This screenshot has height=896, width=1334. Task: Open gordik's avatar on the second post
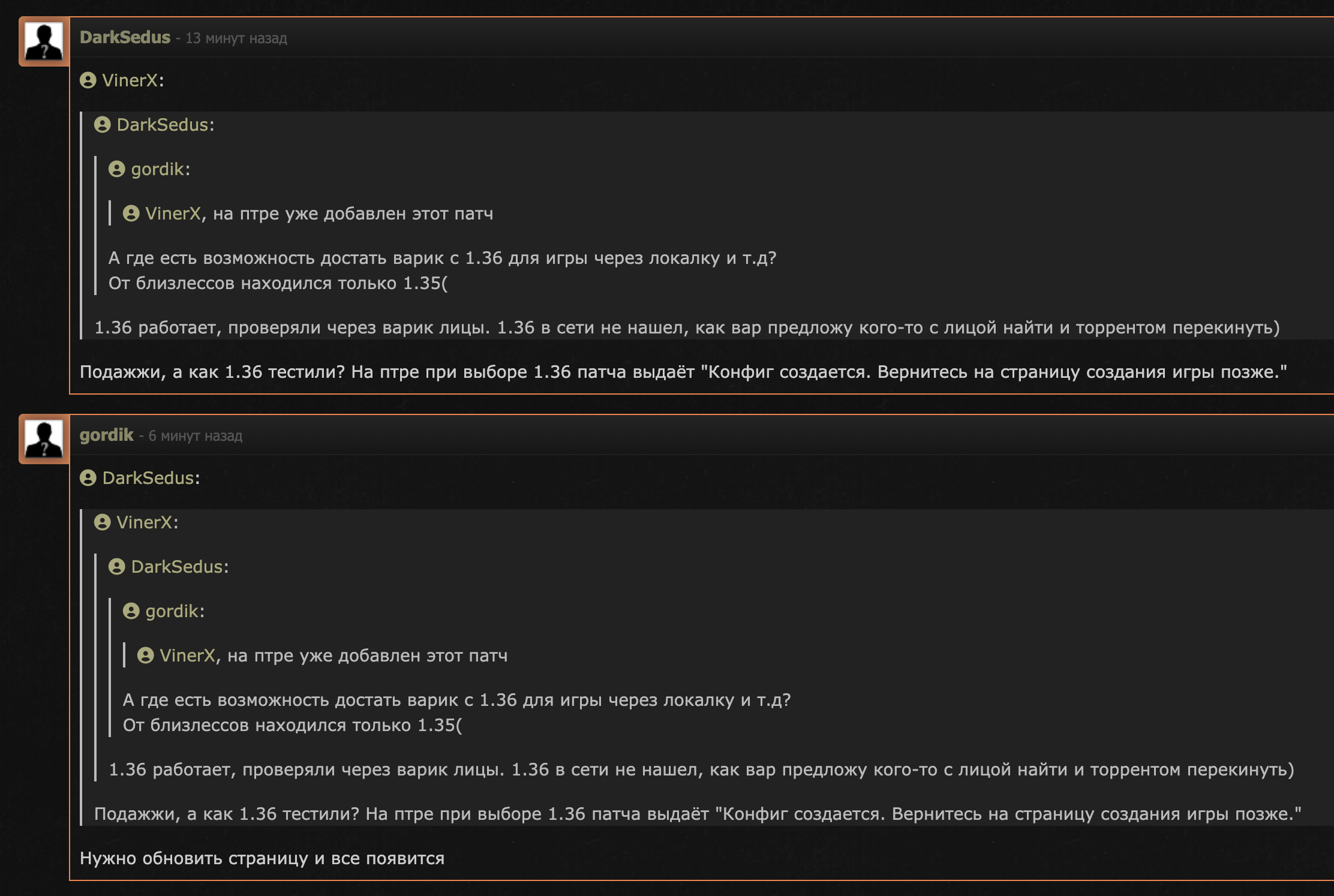click(44, 439)
